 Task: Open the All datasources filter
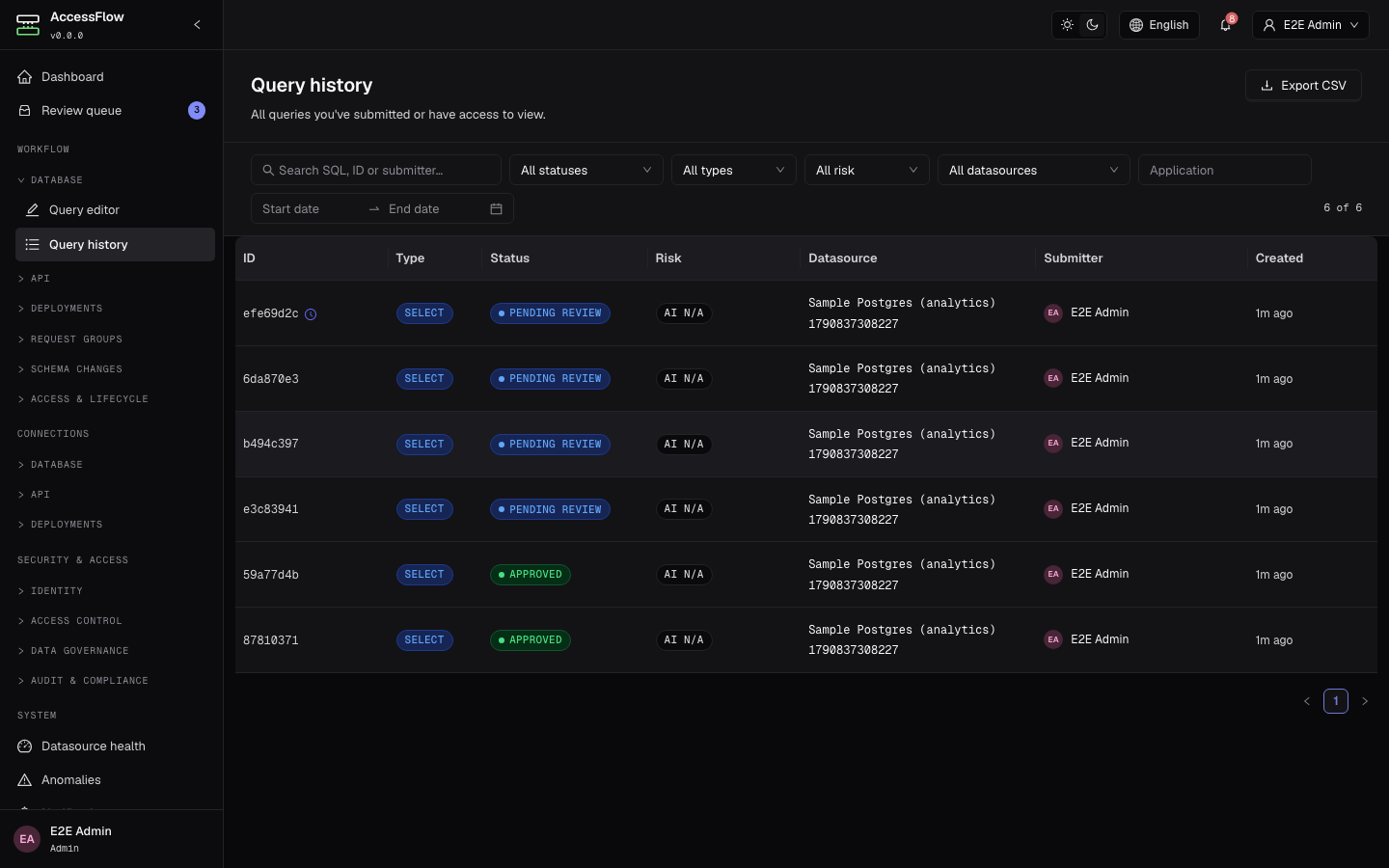coord(1034,170)
